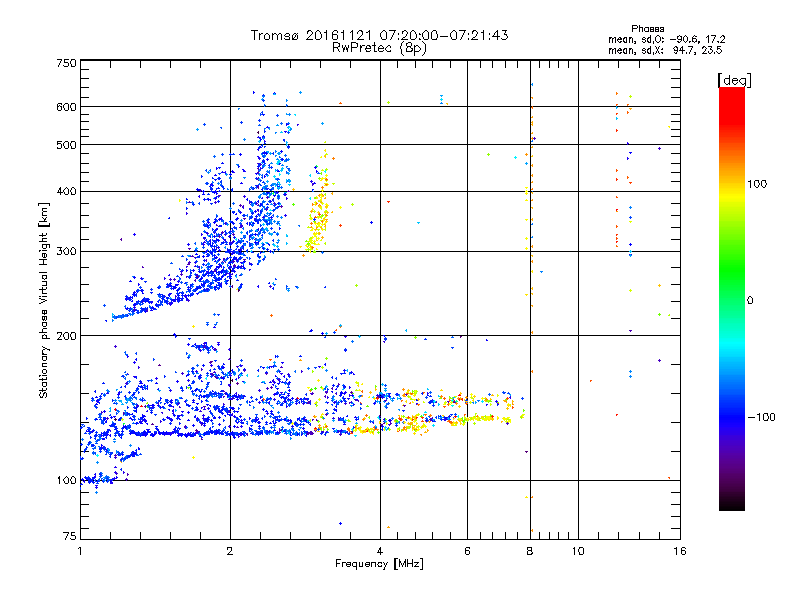
Task: Click the y-axis tick label '600'
Action: [66, 107]
